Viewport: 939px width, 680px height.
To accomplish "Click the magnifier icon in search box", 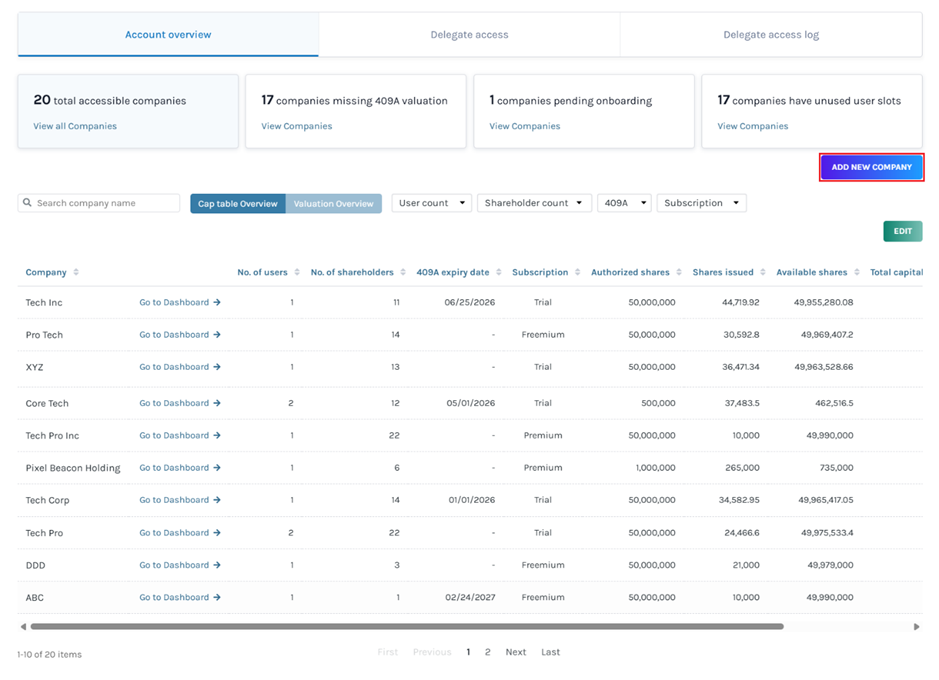I will [x=28, y=203].
